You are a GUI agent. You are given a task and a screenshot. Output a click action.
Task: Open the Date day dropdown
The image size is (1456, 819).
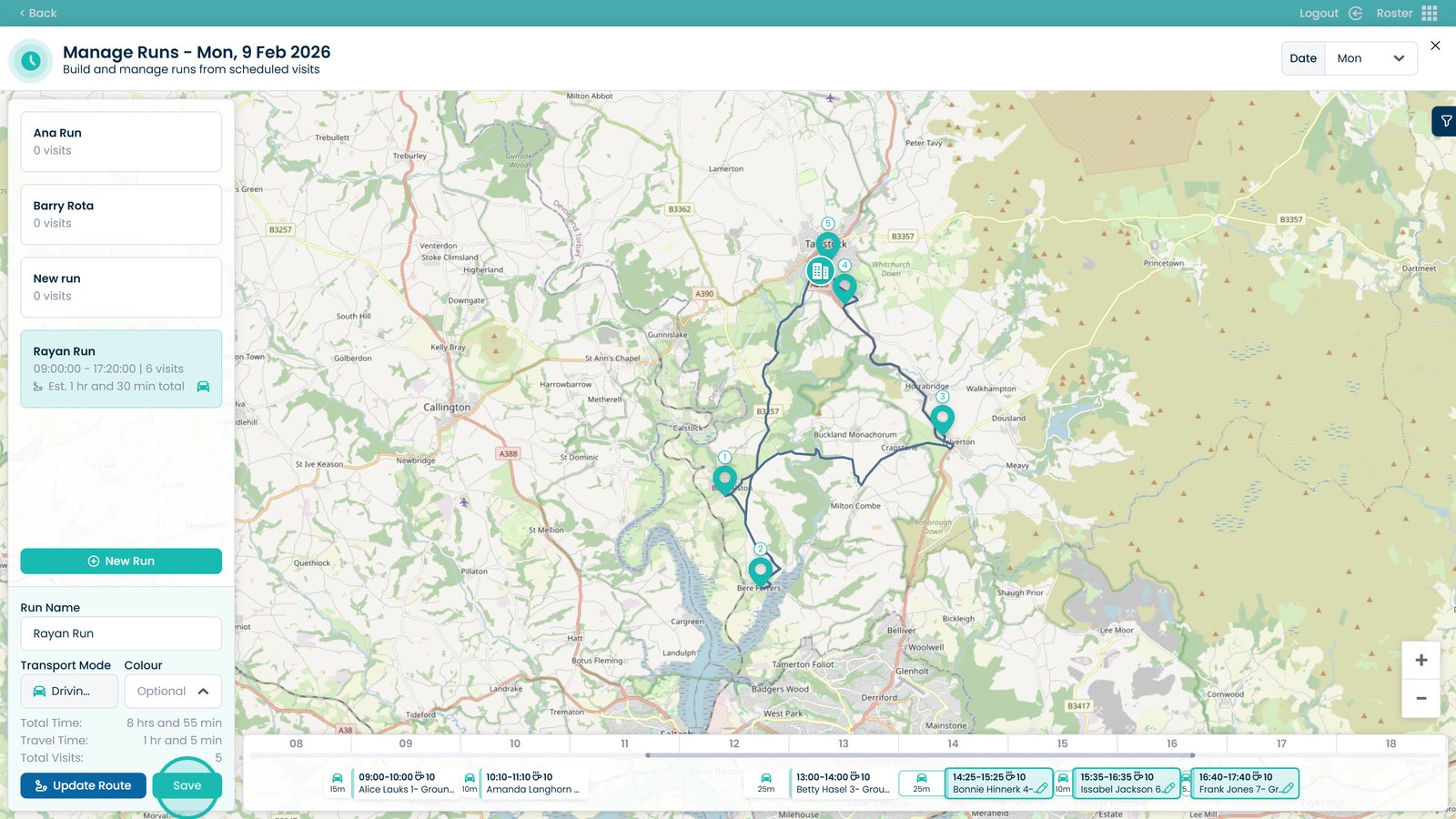tap(1370, 58)
